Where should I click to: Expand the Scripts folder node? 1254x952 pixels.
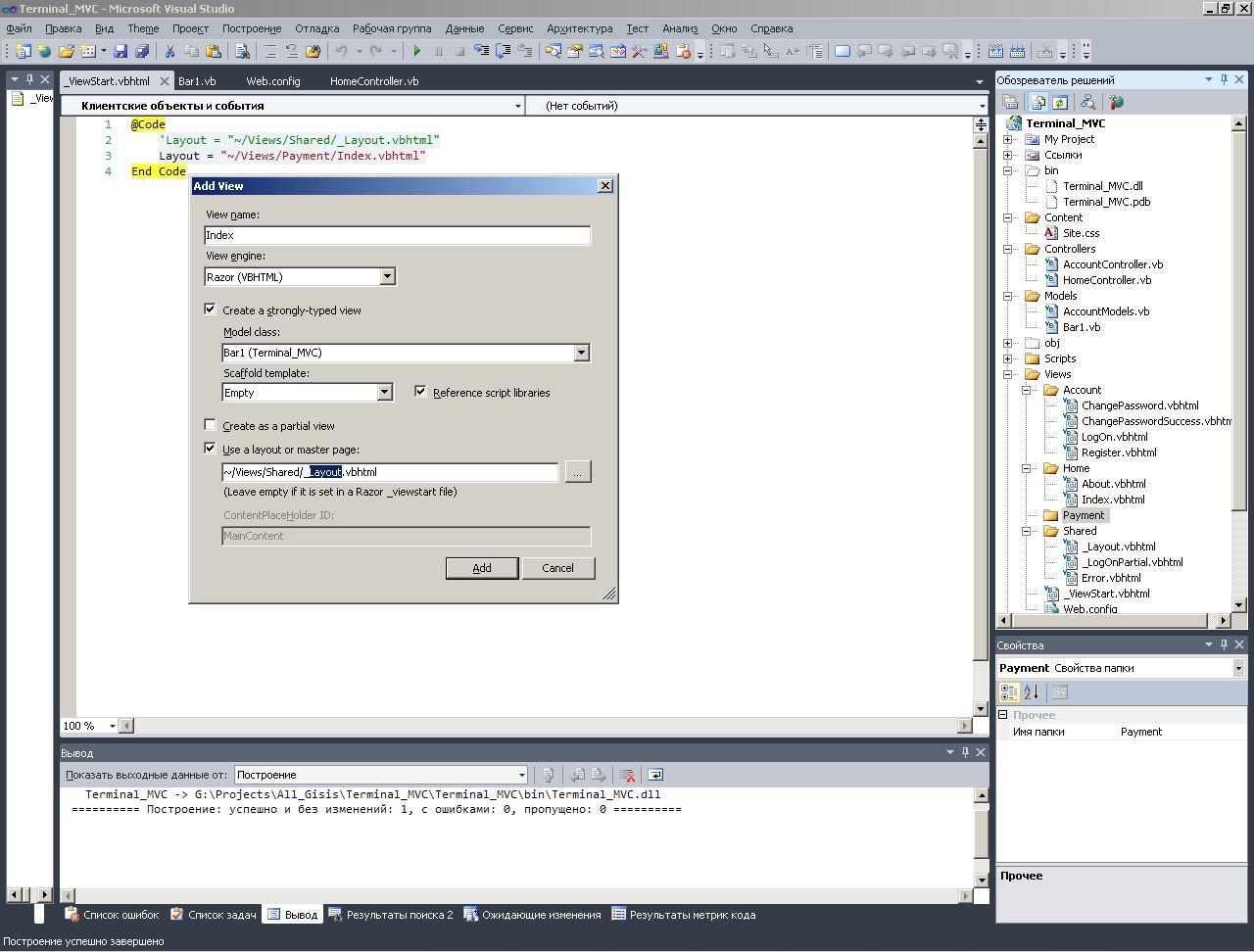click(1007, 358)
